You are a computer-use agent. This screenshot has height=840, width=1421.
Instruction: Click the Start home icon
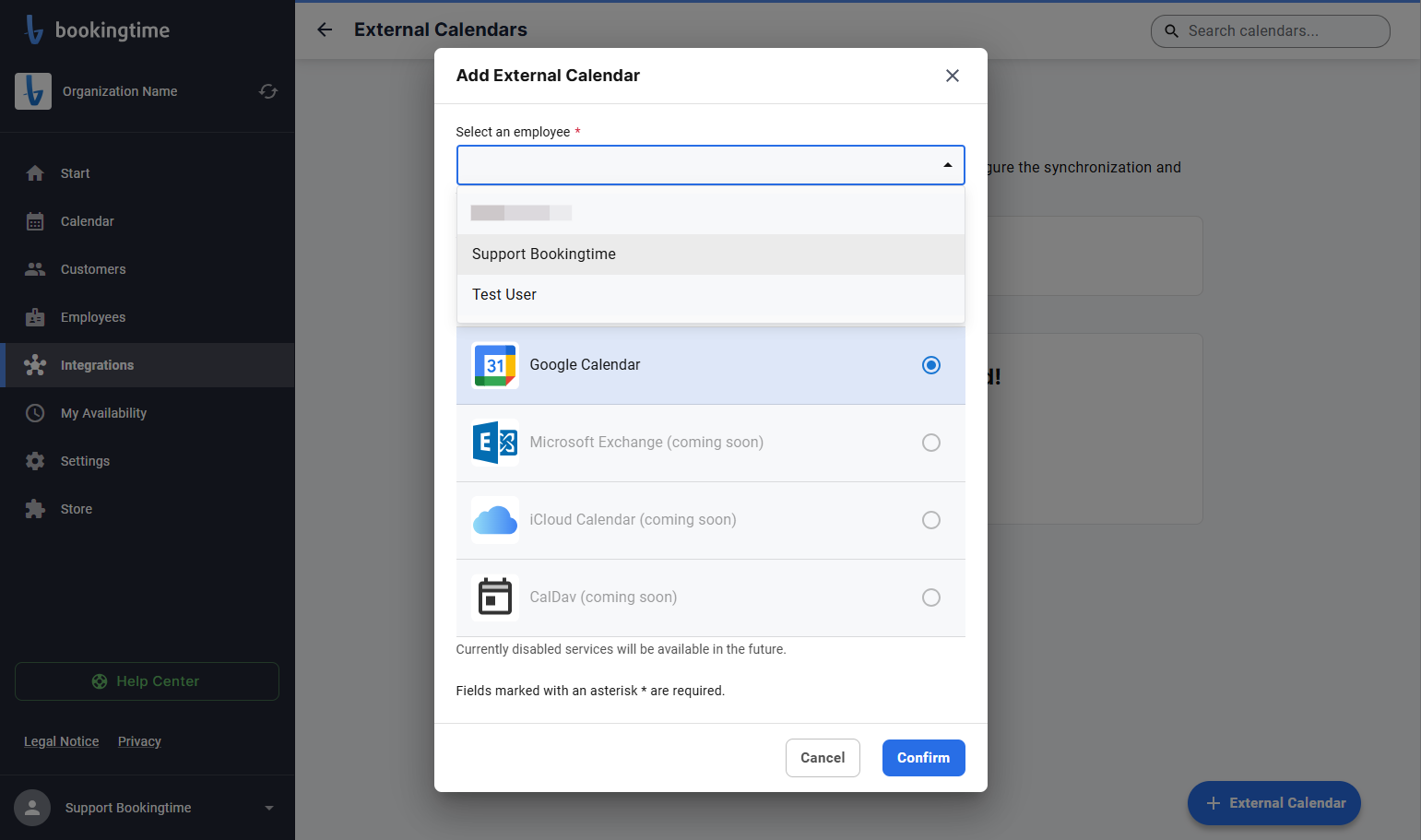click(35, 173)
